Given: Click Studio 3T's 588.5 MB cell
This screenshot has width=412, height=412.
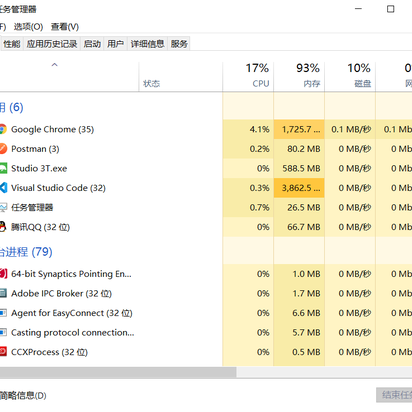Looking at the screenshot, I should point(299,168).
